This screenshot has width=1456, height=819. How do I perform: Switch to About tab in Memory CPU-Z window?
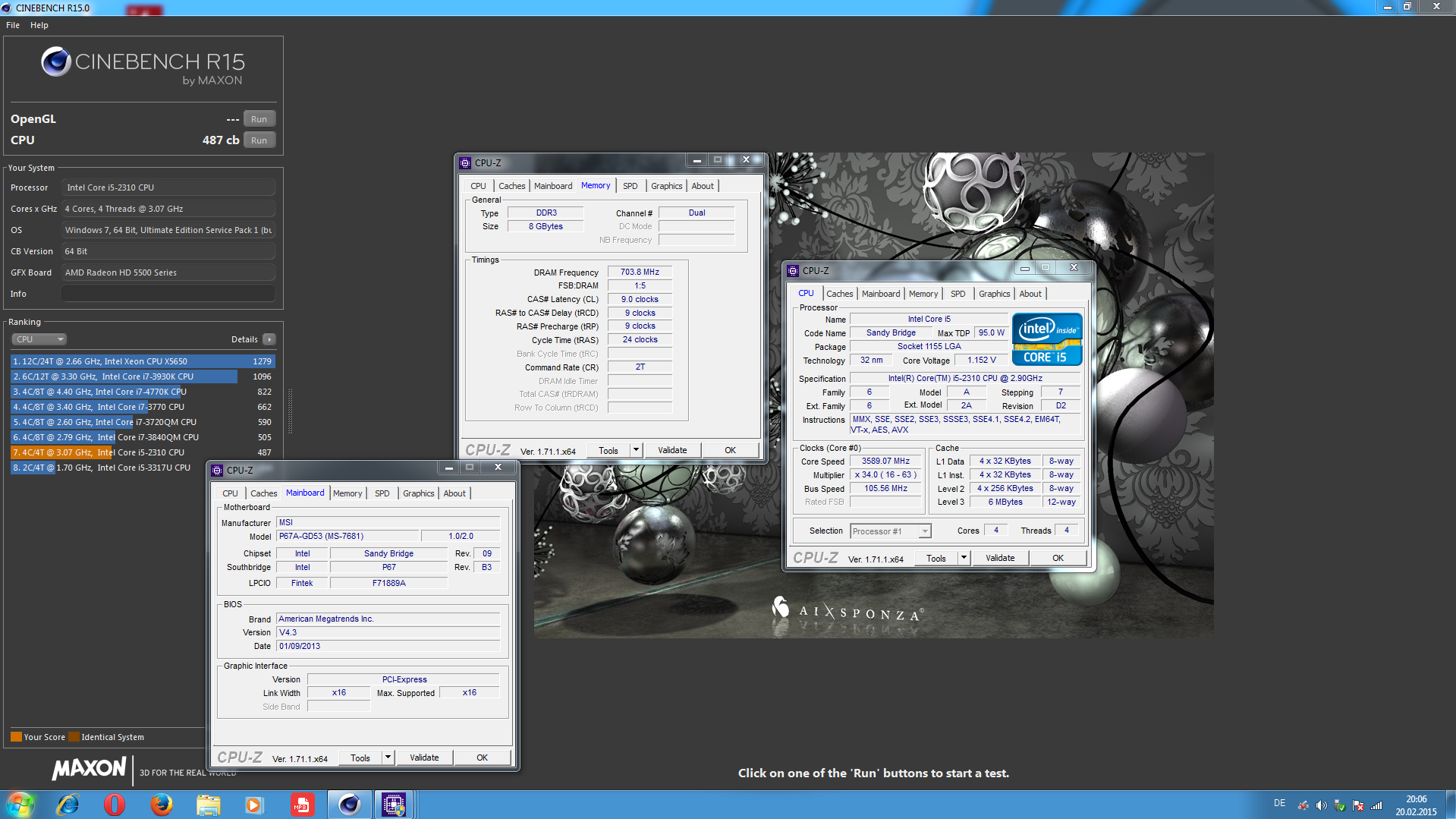pyautogui.click(x=703, y=186)
